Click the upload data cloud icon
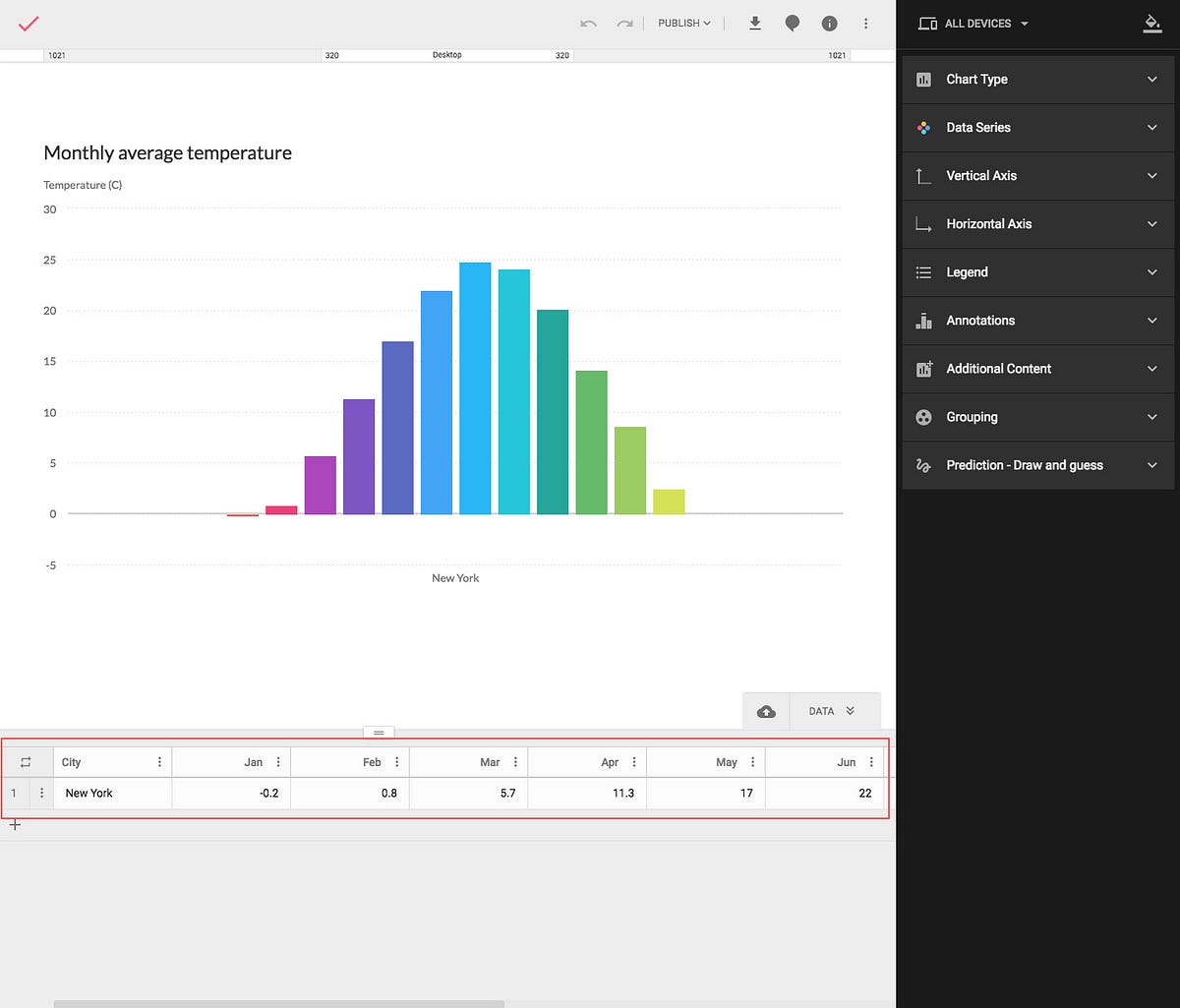This screenshot has width=1180, height=1008. tap(766, 710)
